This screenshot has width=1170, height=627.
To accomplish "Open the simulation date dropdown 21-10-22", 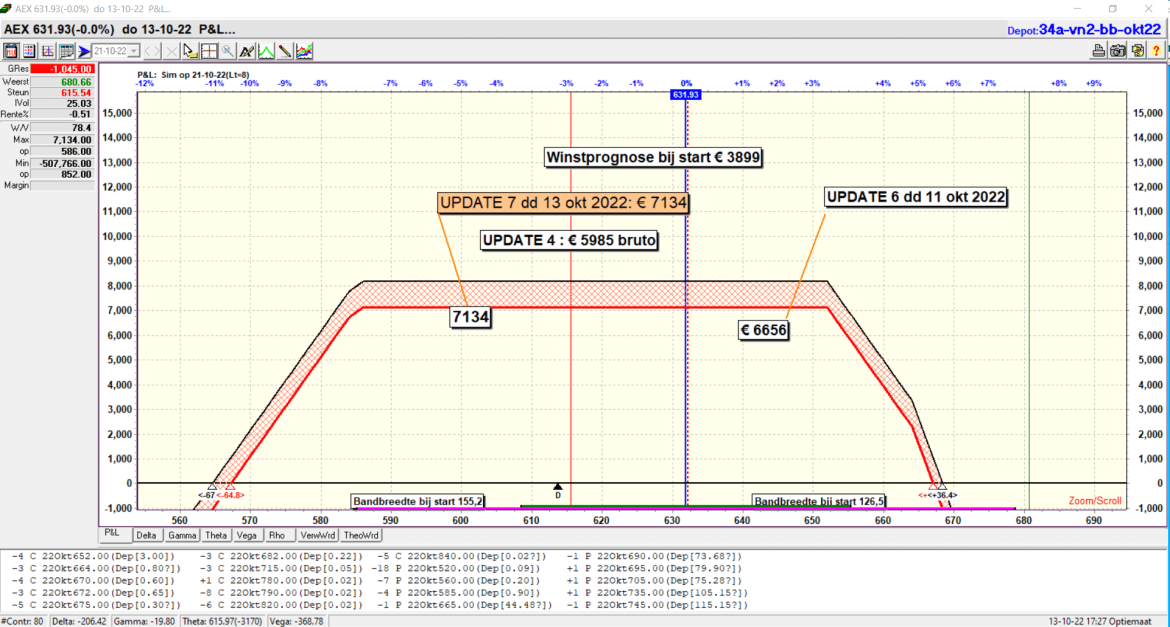I will [x=116, y=52].
